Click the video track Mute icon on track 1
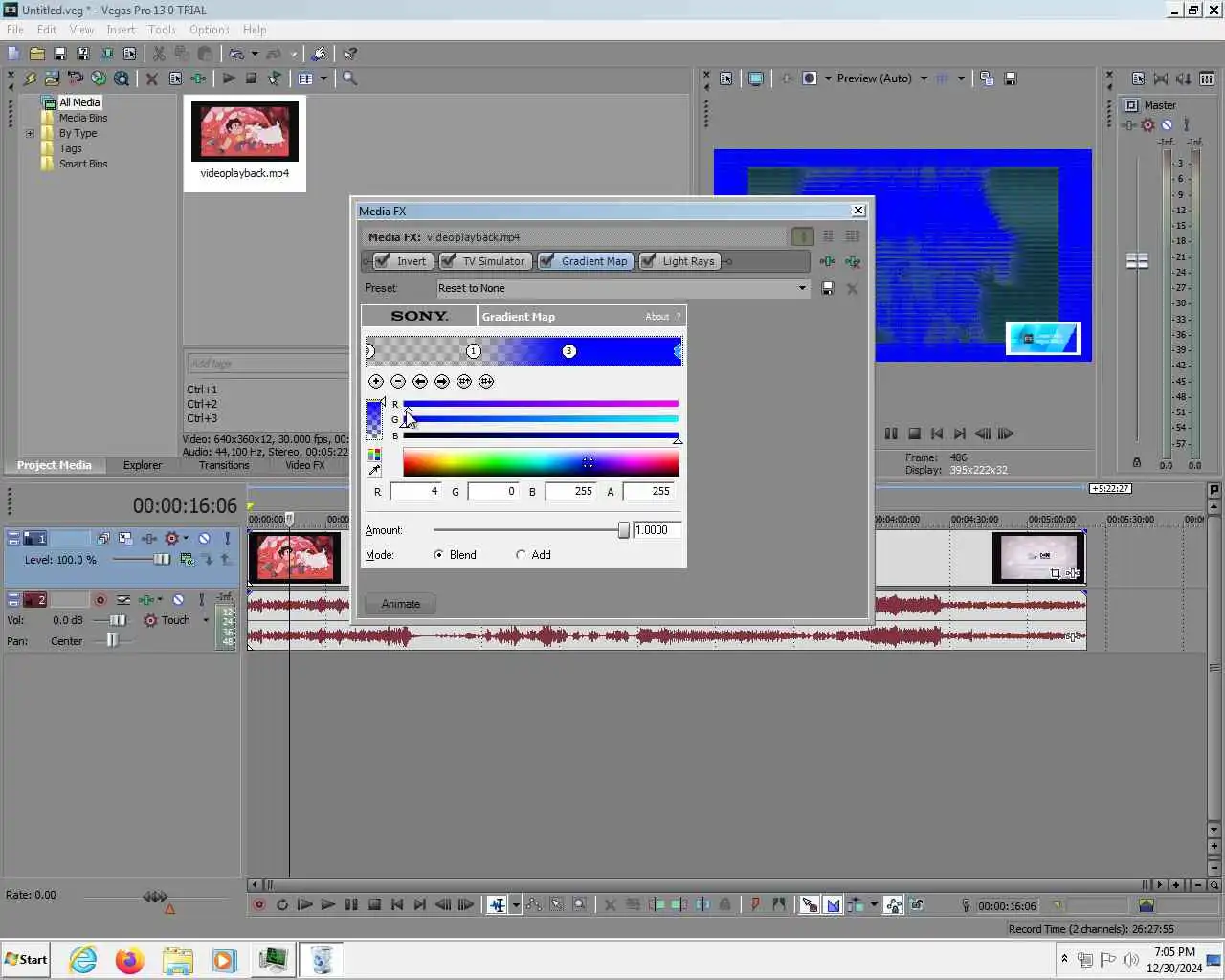The height and width of the screenshot is (980, 1225). (x=204, y=539)
